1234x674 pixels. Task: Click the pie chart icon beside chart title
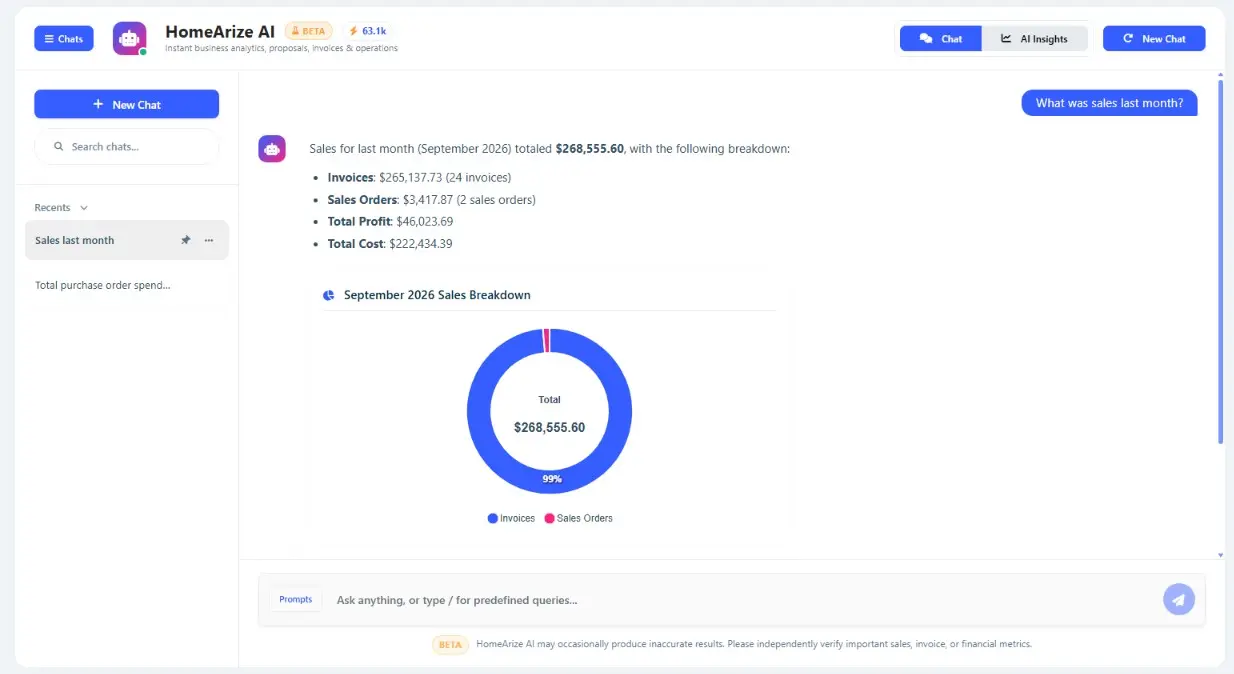(x=329, y=295)
